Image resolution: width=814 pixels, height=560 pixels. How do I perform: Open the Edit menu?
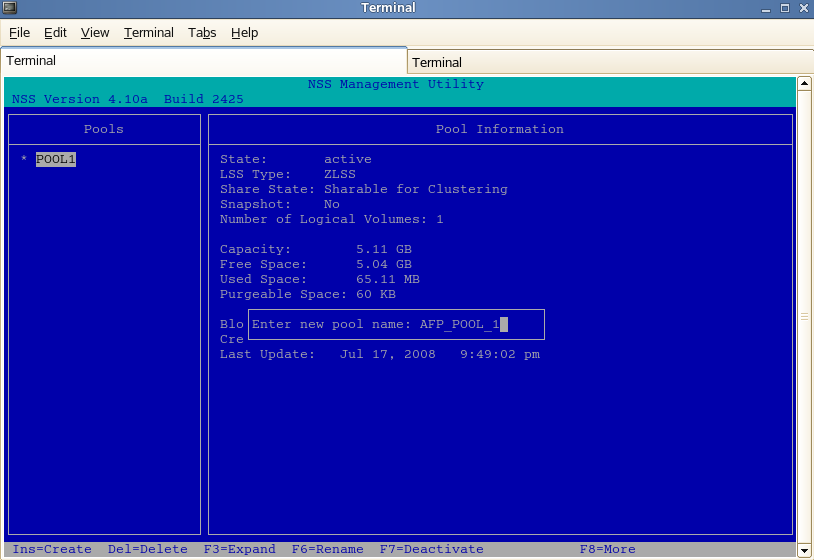coord(55,33)
